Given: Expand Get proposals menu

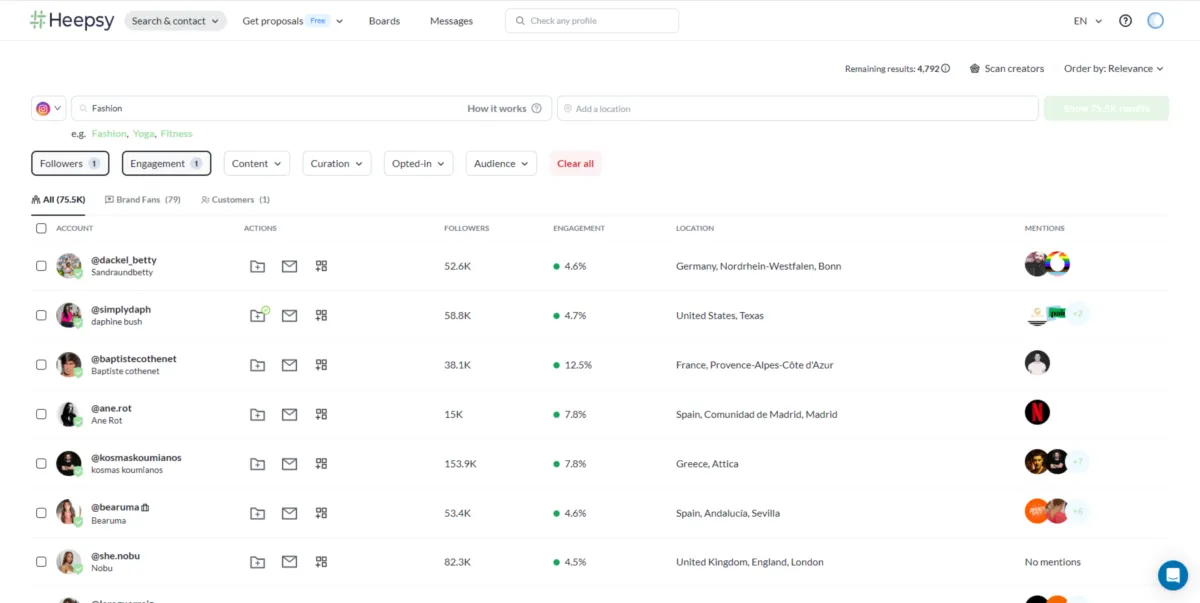Looking at the screenshot, I should (292, 21).
